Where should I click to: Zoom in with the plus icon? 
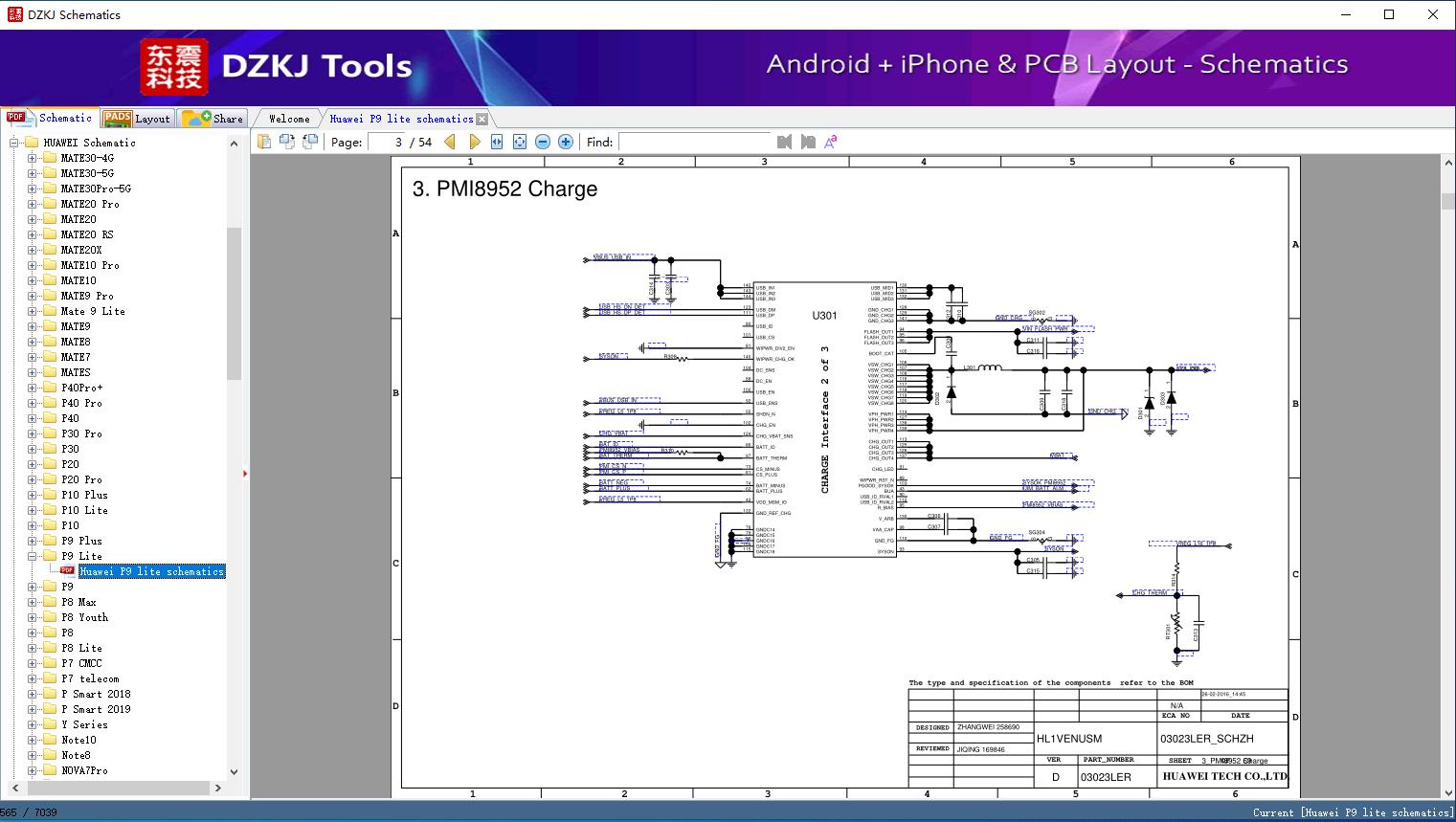click(x=566, y=142)
